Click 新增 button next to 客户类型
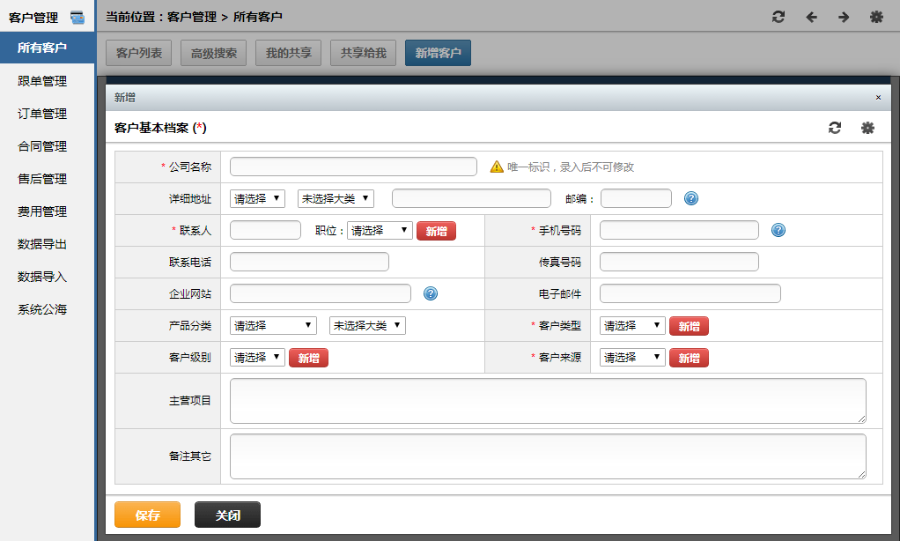The height and width of the screenshot is (541, 900). 689,326
